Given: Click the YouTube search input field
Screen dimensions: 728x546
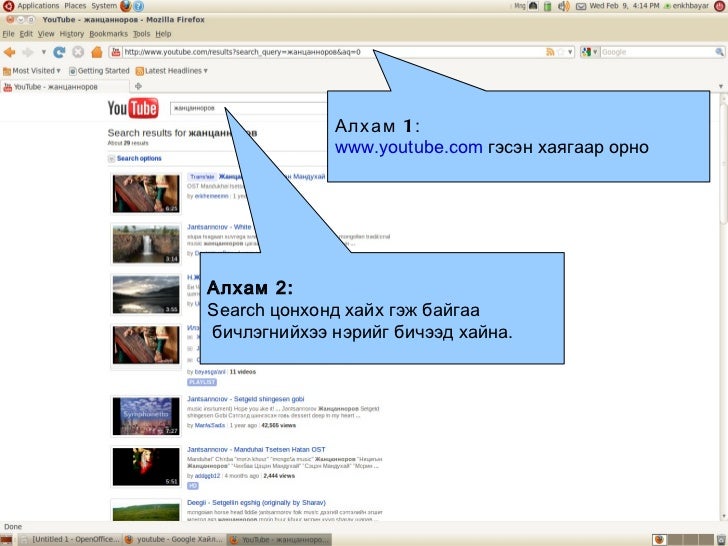Looking at the screenshot, I should pos(249,108).
